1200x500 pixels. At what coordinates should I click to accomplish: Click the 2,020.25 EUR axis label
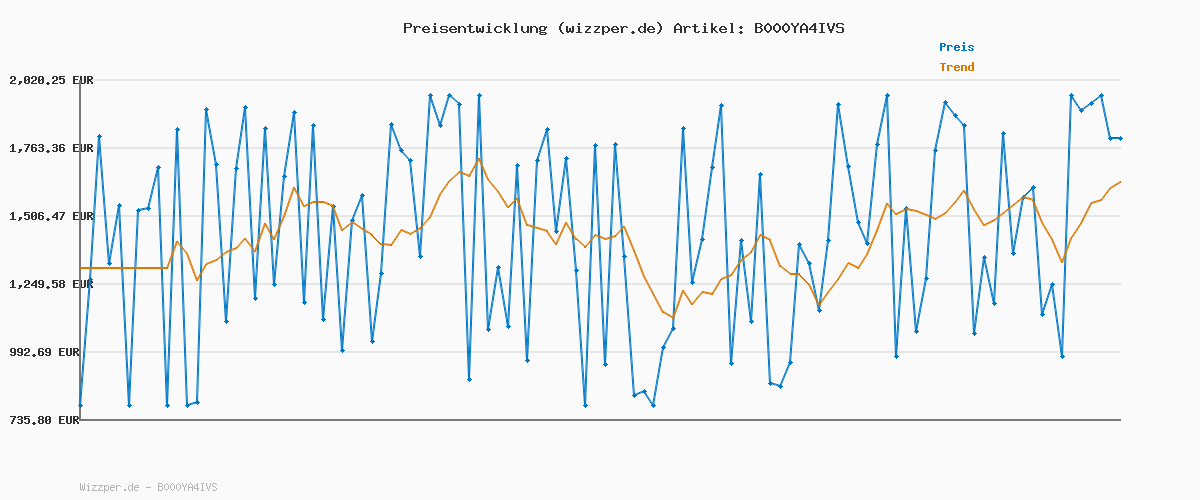51,80
